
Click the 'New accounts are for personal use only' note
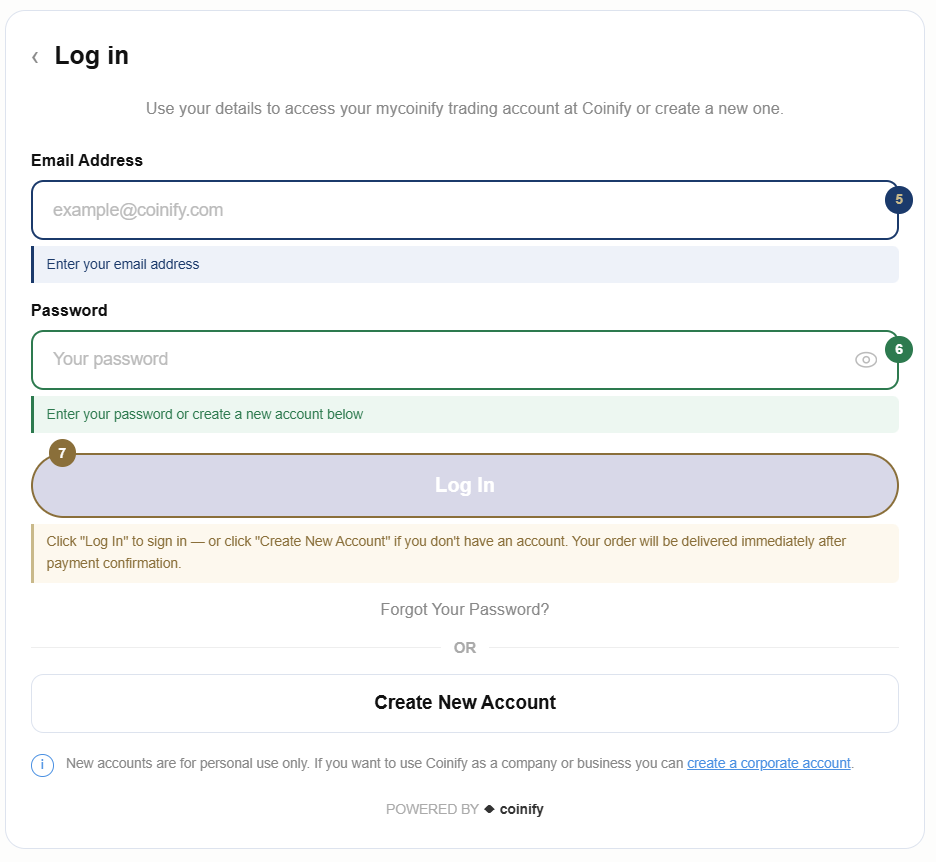tap(460, 764)
